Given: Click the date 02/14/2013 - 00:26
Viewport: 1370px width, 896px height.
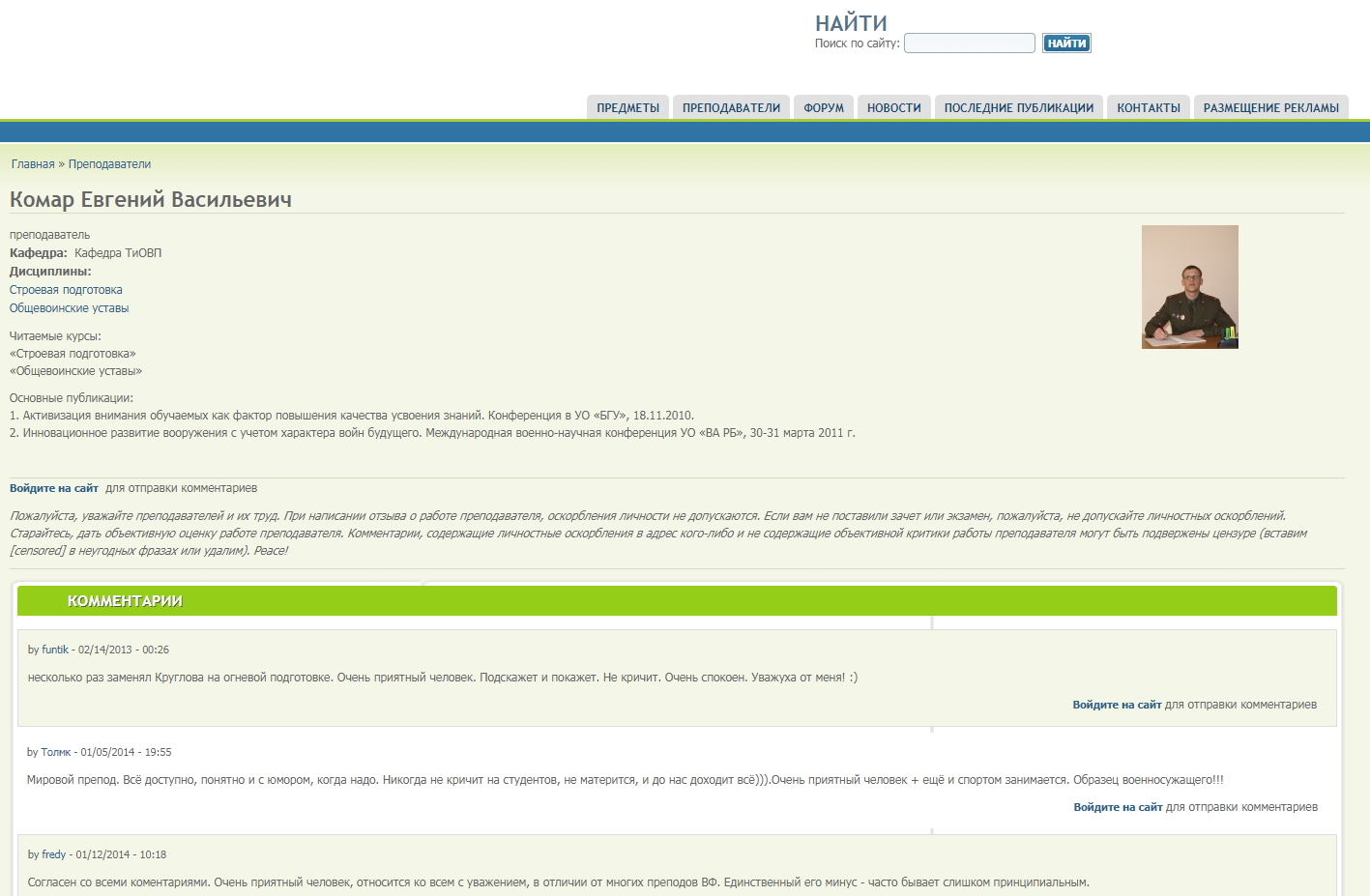Looking at the screenshot, I should click(x=124, y=650).
